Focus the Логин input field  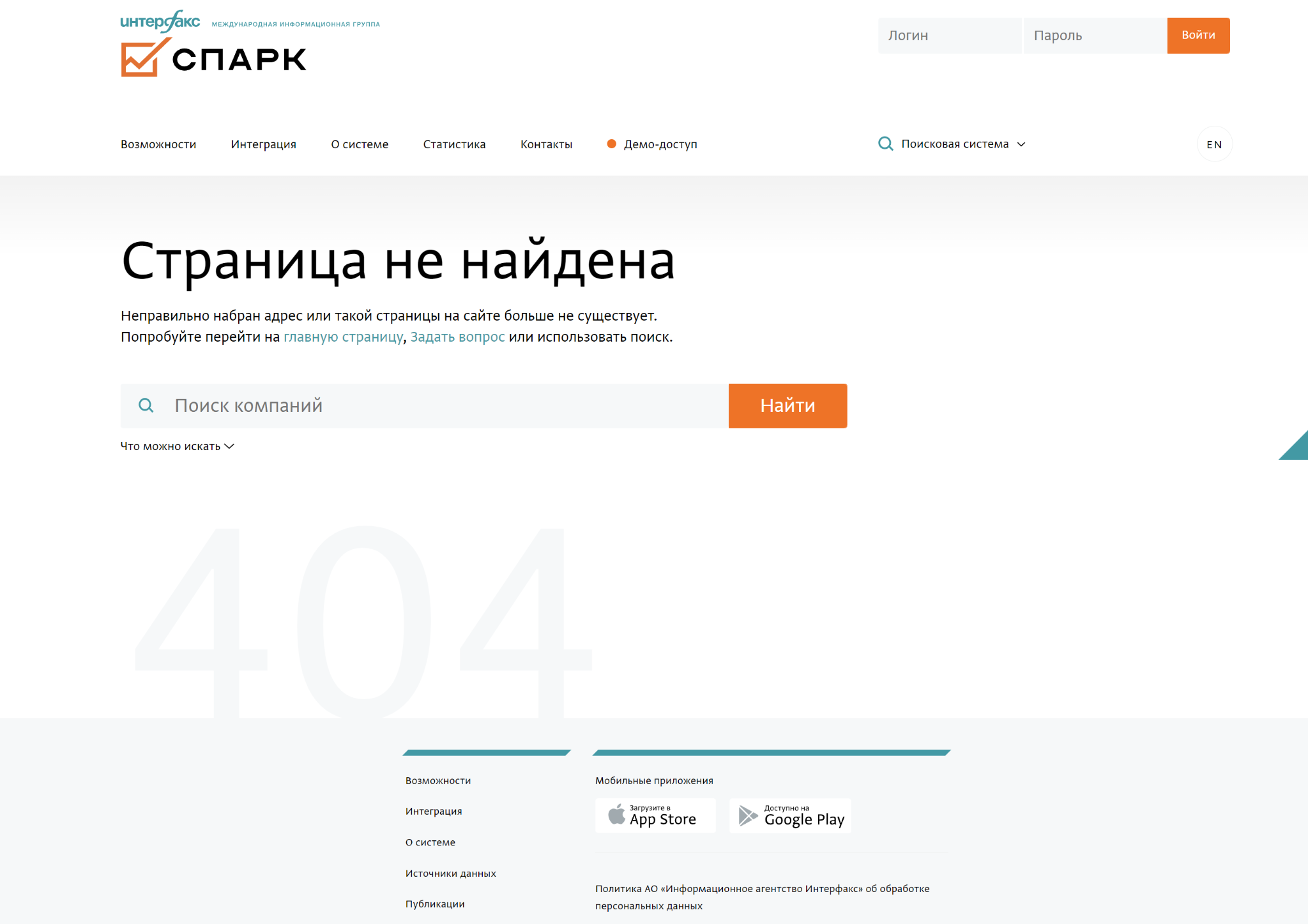(x=949, y=36)
